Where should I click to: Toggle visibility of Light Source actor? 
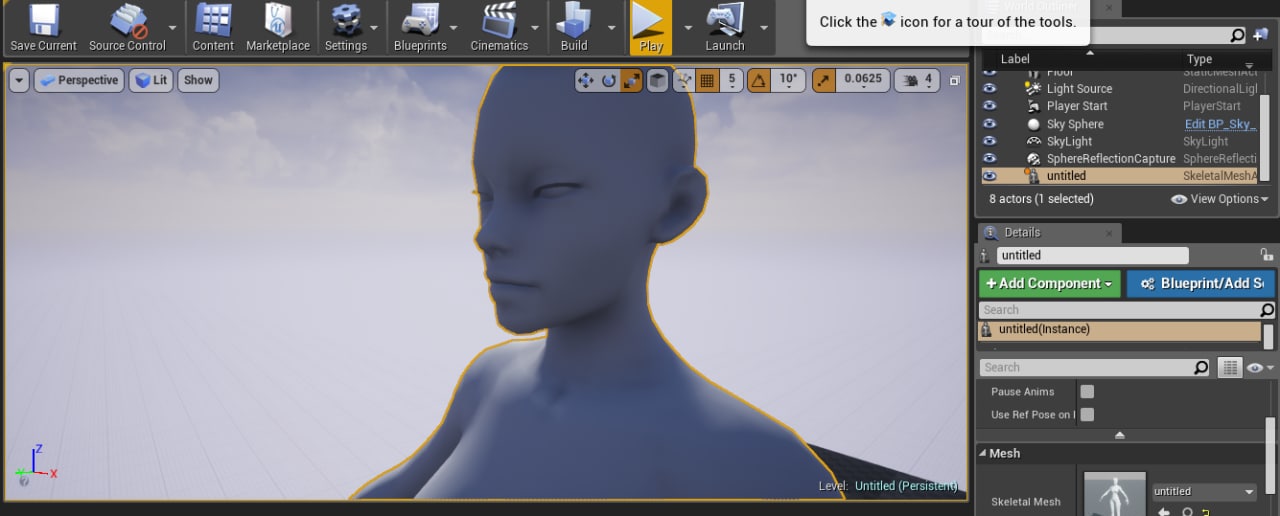(990, 89)
